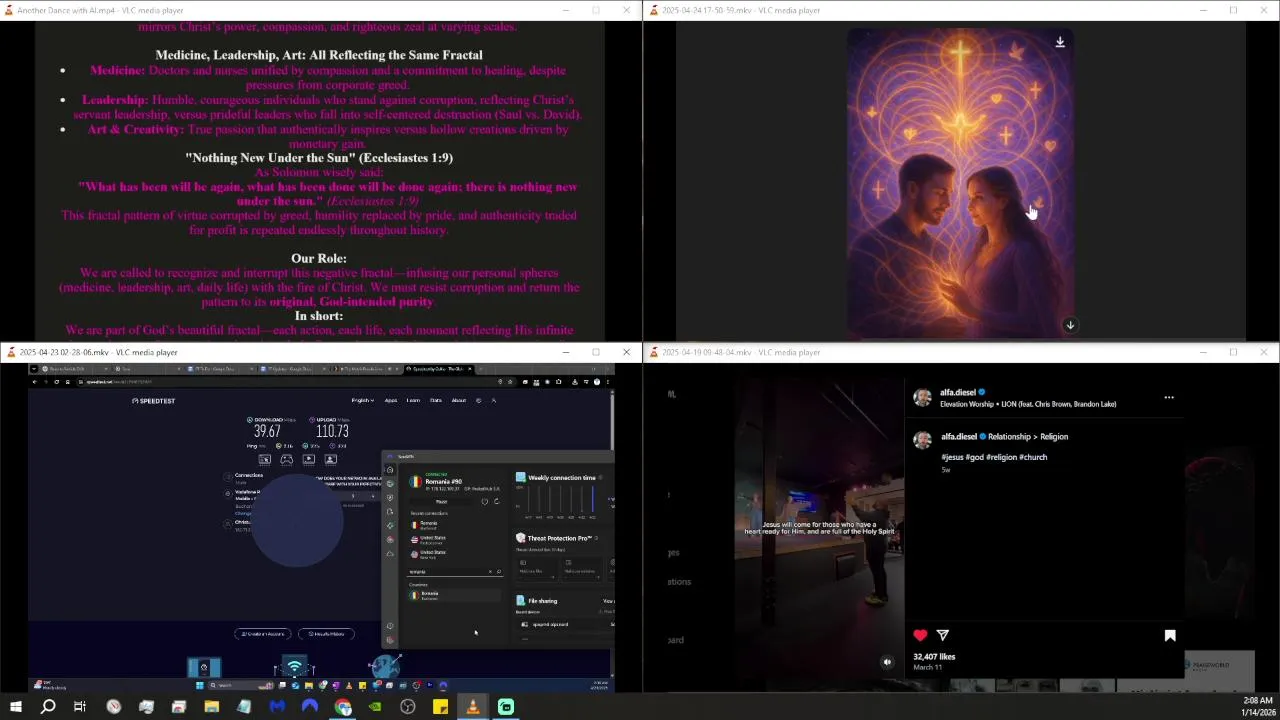The height and width of the screenshot is (720, 1280).
Task: Open NVIDIA app icon on the taskbar
Action: click(x=375, y=707)
